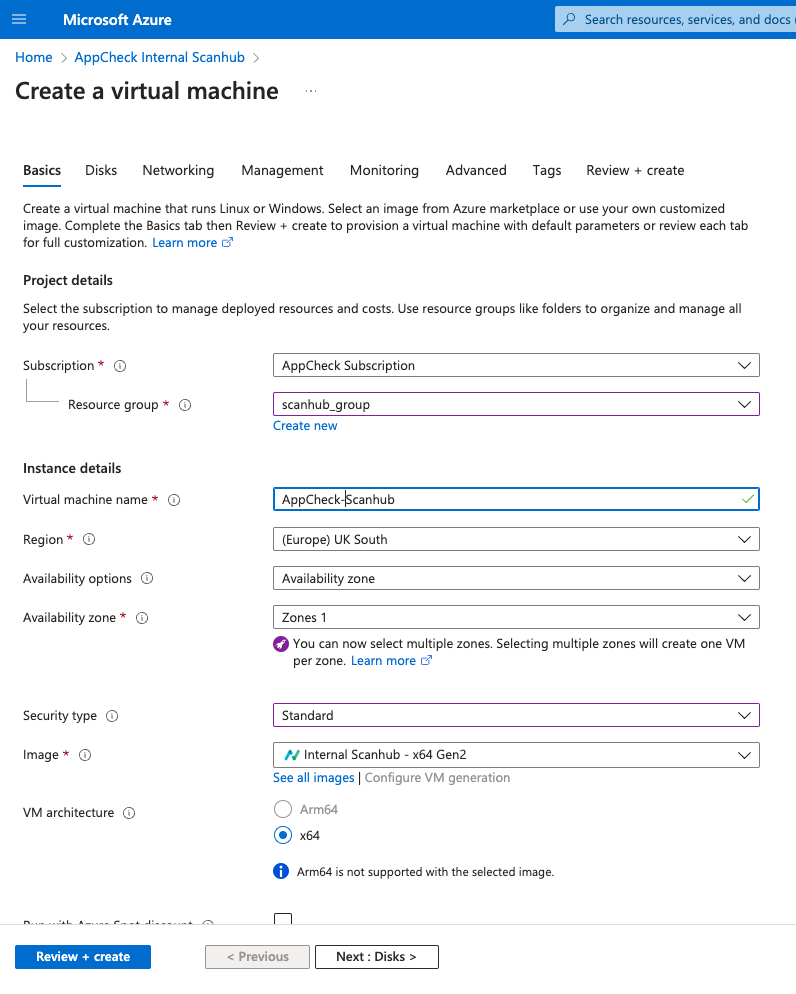Select the Arm64 architecture option

pyautogui.click(x=282, y=810)
